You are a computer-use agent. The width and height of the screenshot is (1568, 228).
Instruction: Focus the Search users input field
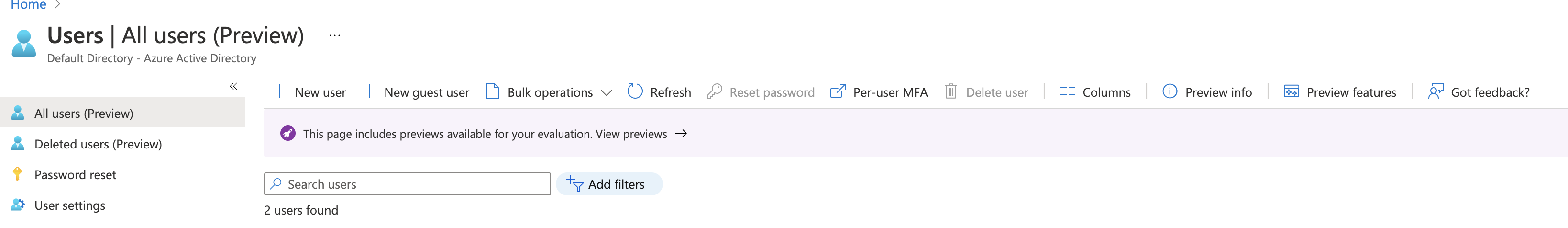tap(414, 184)
